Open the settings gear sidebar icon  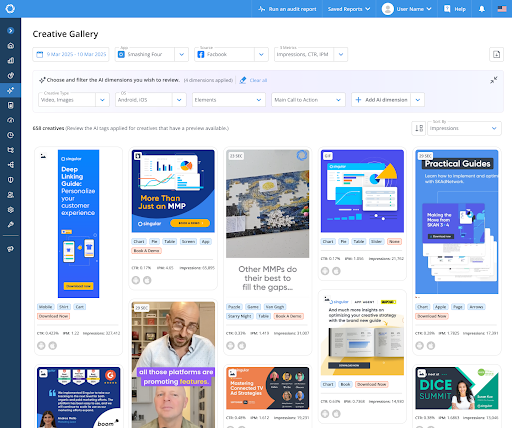point(10,210)
